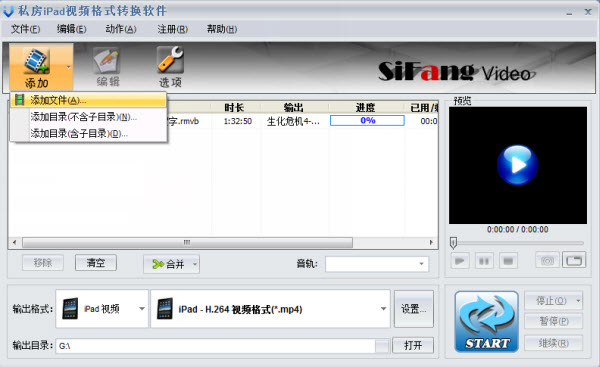Screen dimensions: 600x367
Task: Click the 打开 button
Action: (413, 346)
